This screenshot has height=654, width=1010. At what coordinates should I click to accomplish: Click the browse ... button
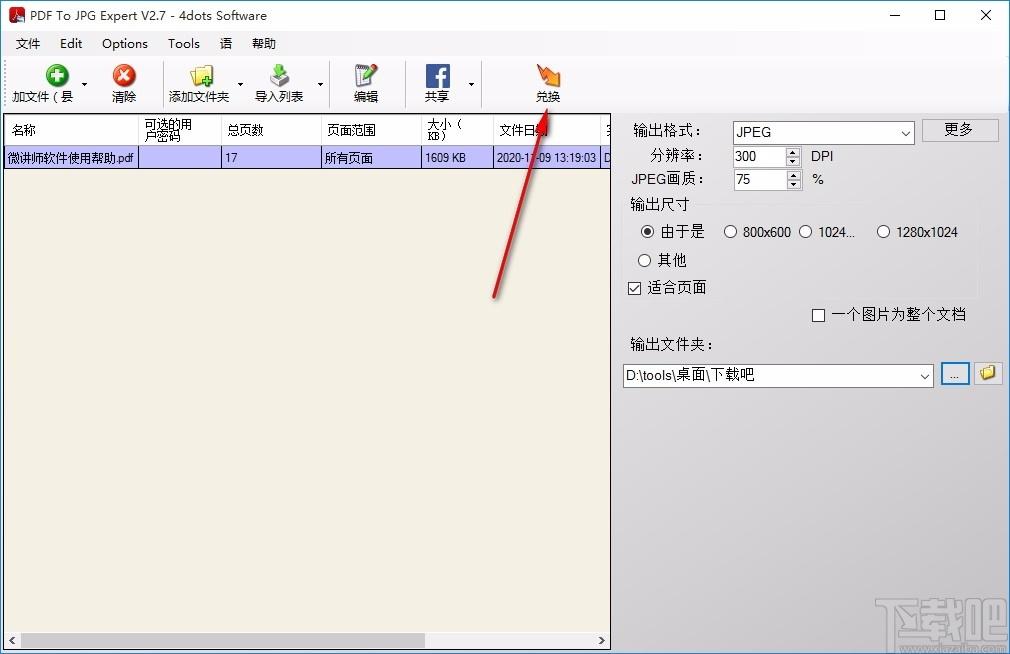tap(955, 374)
